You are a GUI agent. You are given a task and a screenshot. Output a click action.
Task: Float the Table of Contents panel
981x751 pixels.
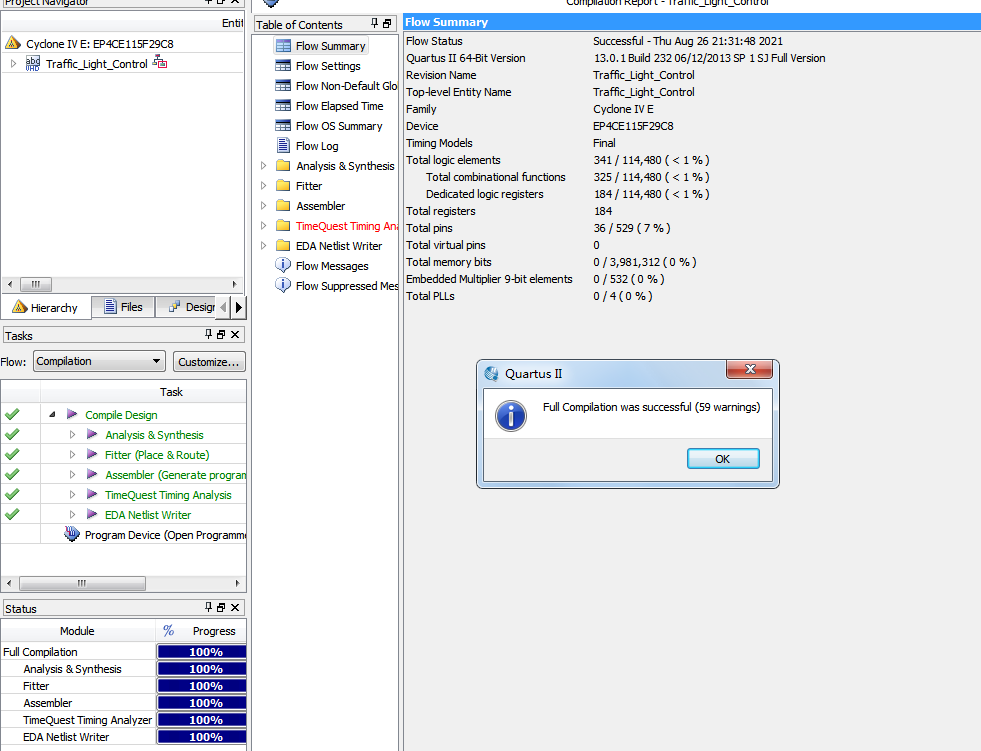coord(387,24)
